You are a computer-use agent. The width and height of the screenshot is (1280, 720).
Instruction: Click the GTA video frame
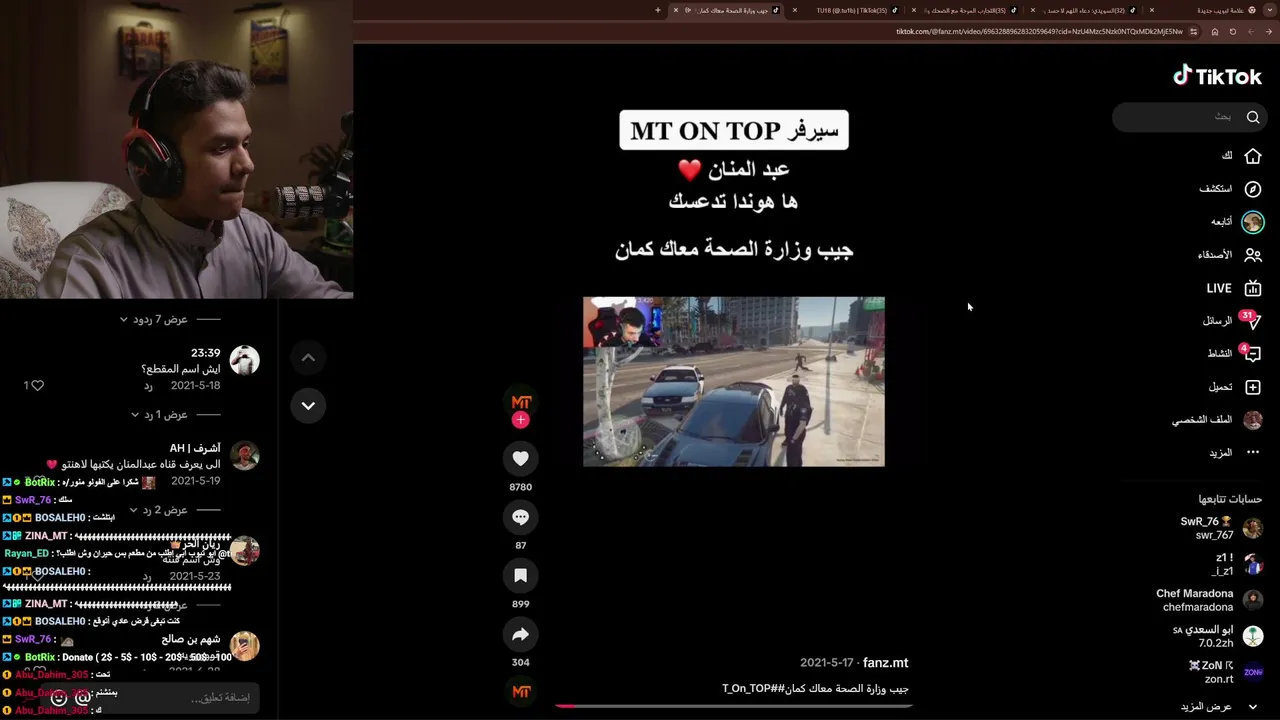coord(734,381)
